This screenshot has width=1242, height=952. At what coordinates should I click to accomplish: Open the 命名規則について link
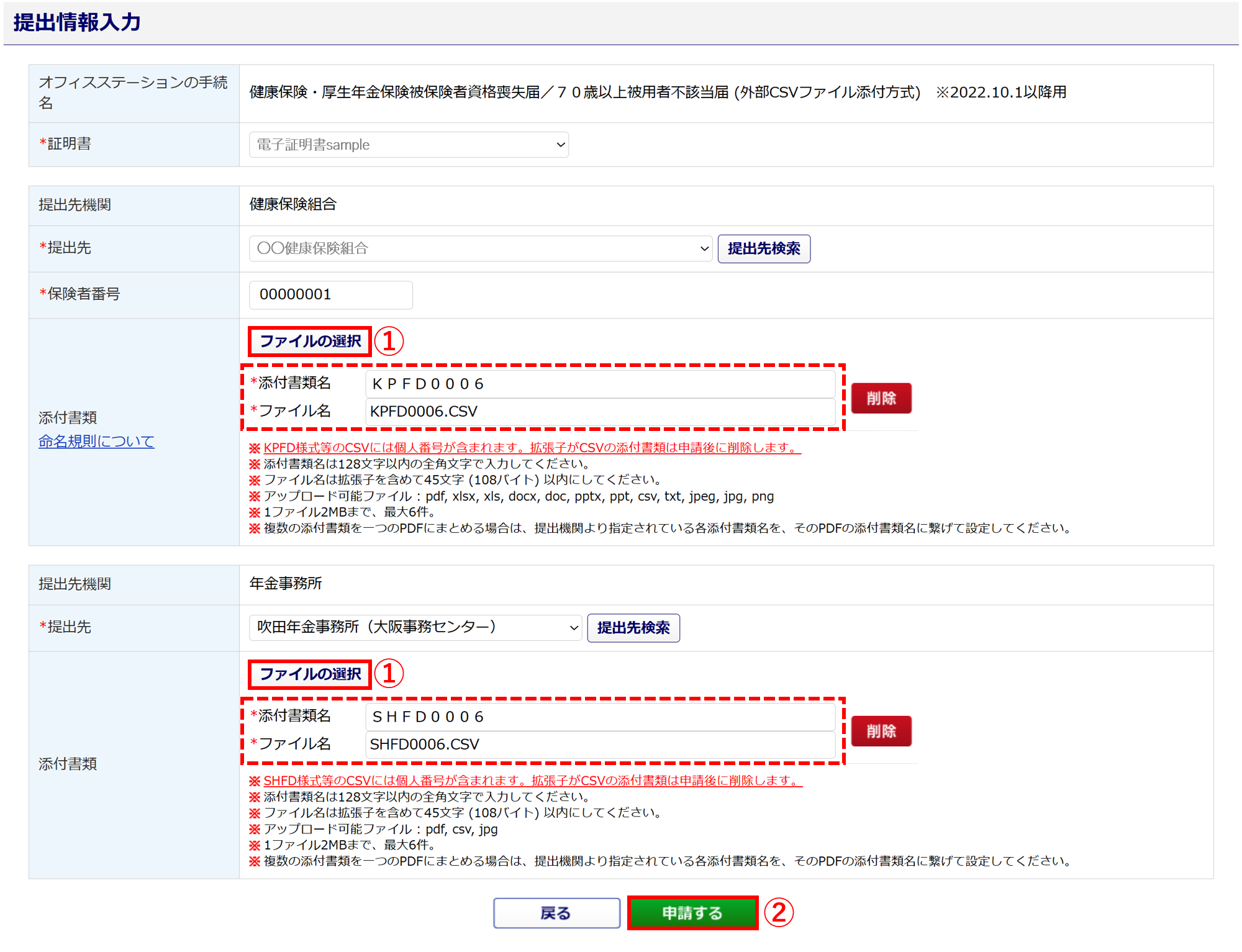tap(96, 442)
